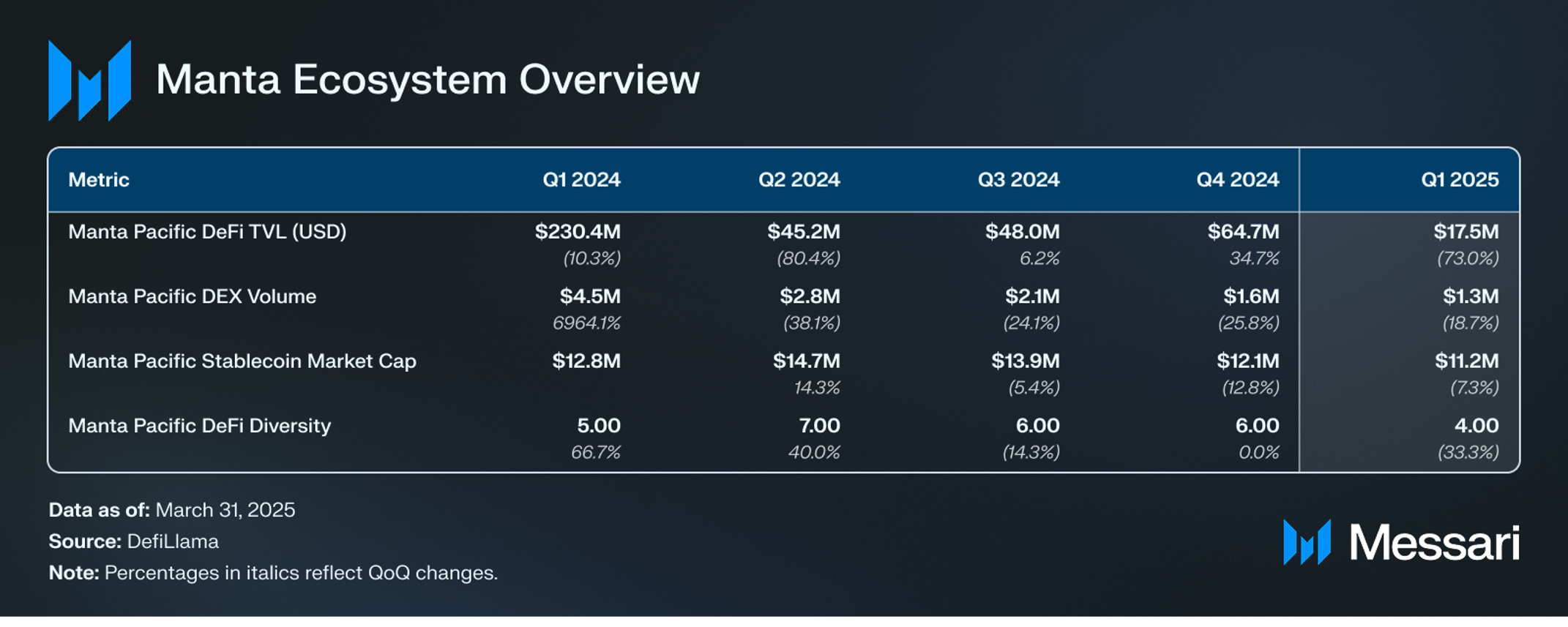The width and height of the screenshot is (1568, 627).
Task: Click the "$2.8M" DEX volume value
Action: (810, 296)
